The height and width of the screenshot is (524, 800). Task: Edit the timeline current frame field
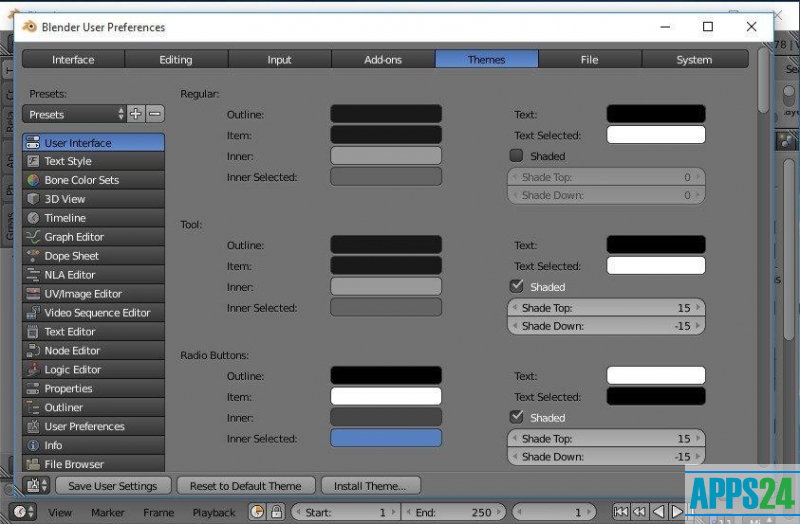pyautogui.click(x=555, y=512)
